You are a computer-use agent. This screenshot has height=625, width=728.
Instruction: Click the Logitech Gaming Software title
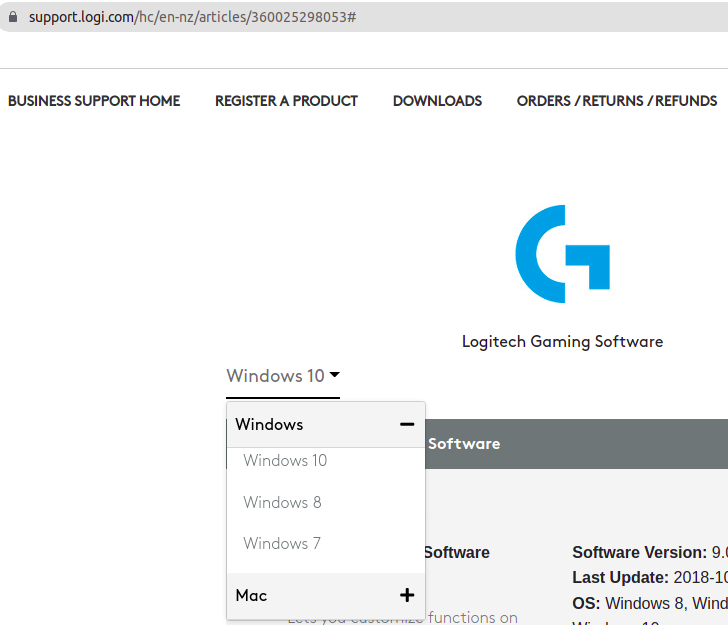pos(562,342)
